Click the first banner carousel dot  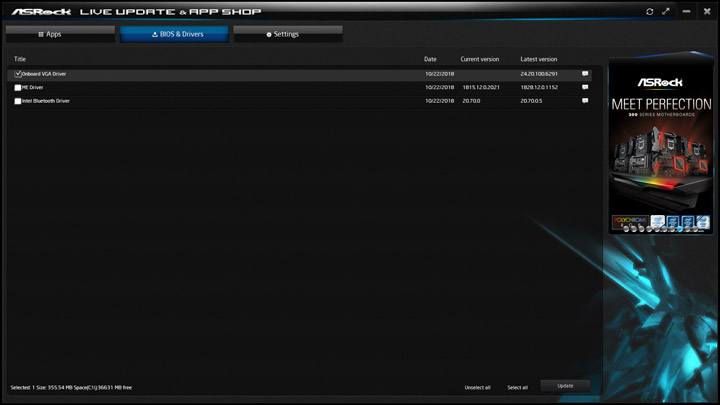click(x=626, y=229)
